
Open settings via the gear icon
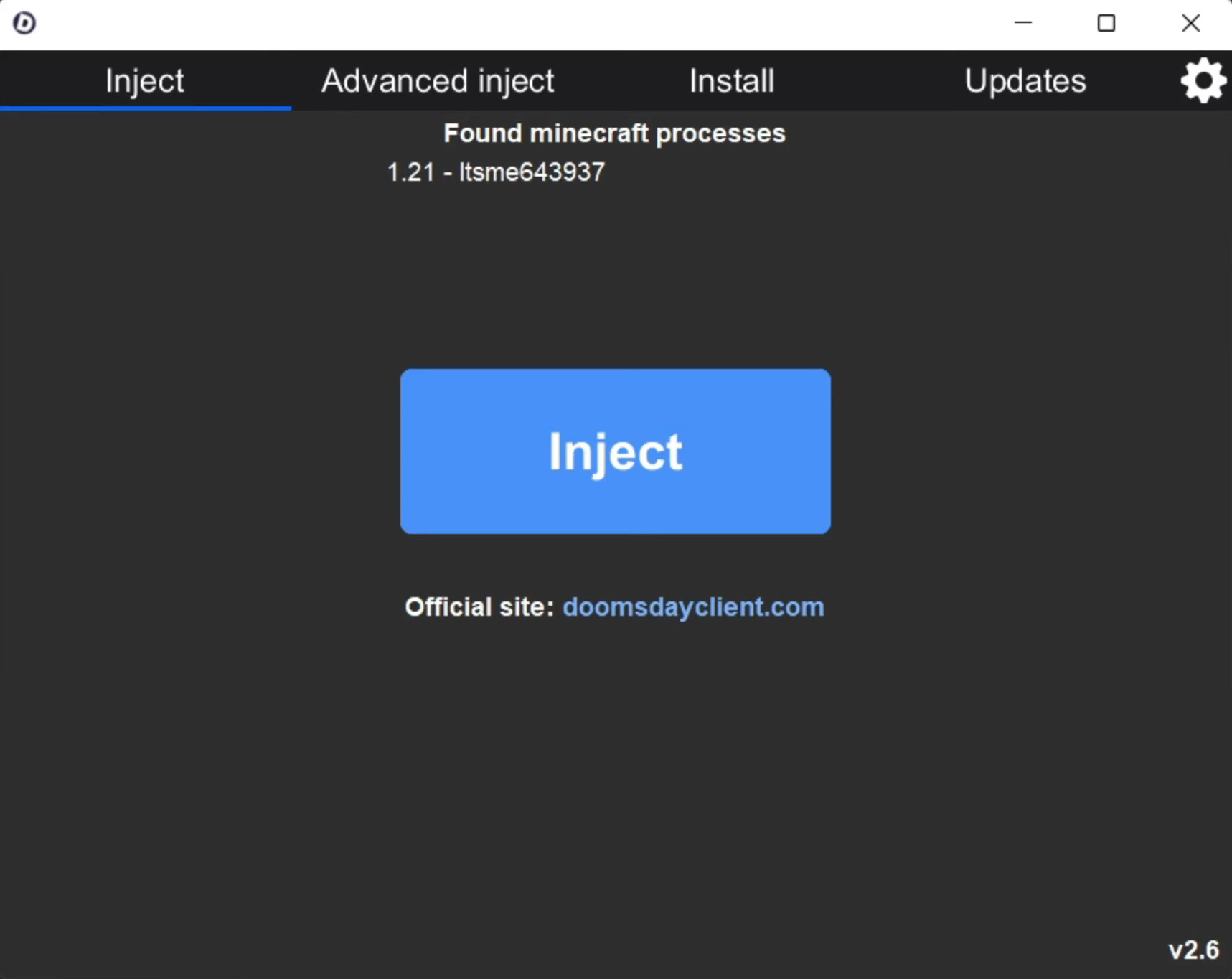(1203, 80)
